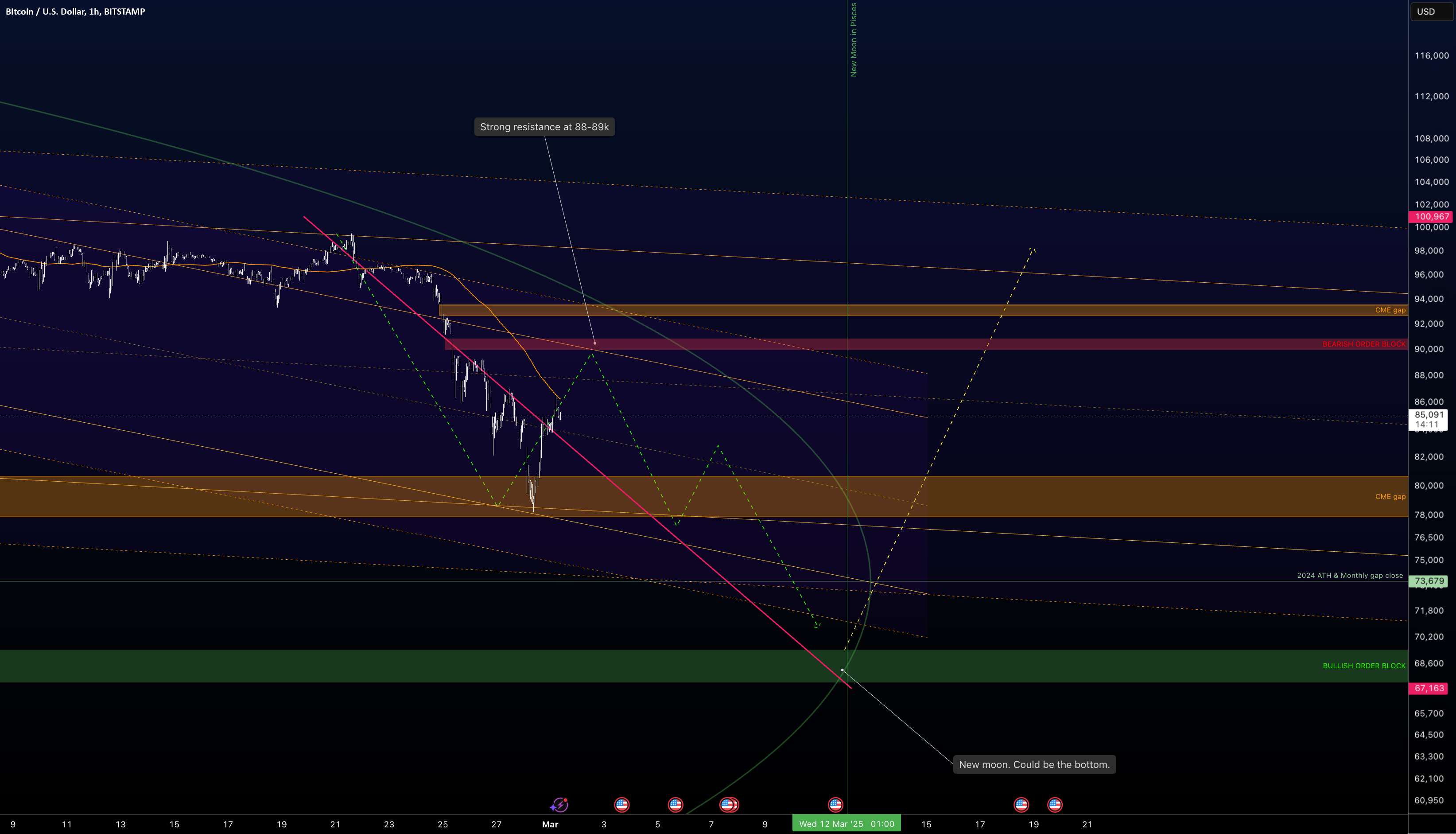Open US flag event just before 19
This screenshot has width=1456, height=834.
(x=1021, y=805)
